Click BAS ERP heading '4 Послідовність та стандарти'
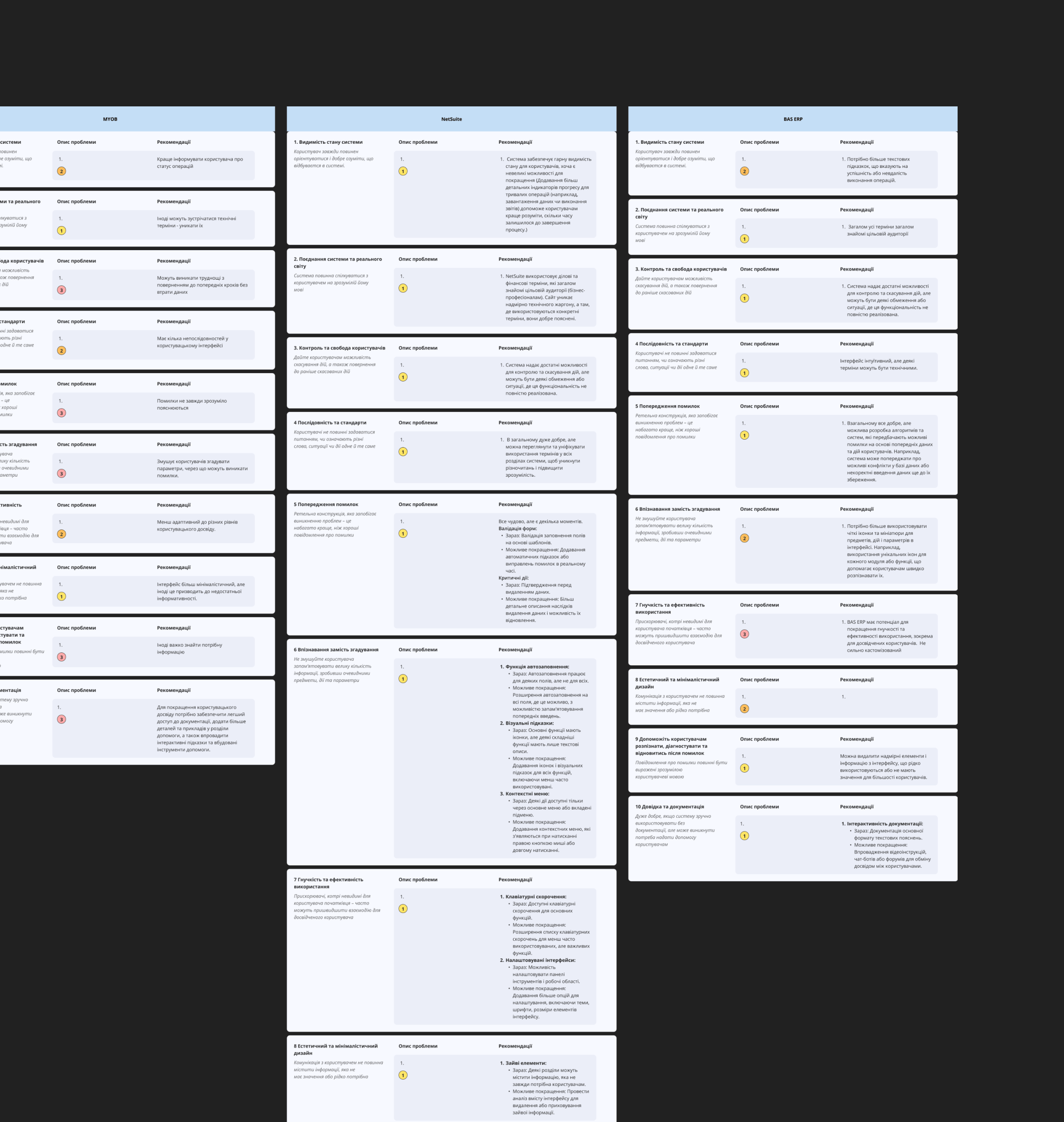The height and width of the screenshot is (1122, 1064). click(x=672, y=344)
